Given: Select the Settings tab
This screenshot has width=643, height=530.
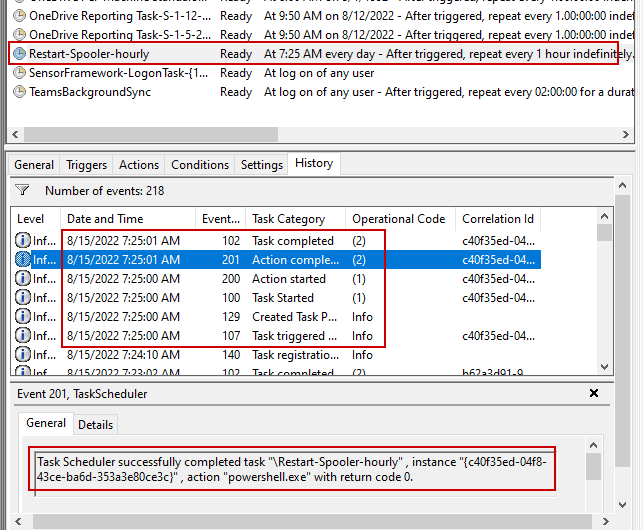Looking at the screenshot, I should tap(262, 165).
